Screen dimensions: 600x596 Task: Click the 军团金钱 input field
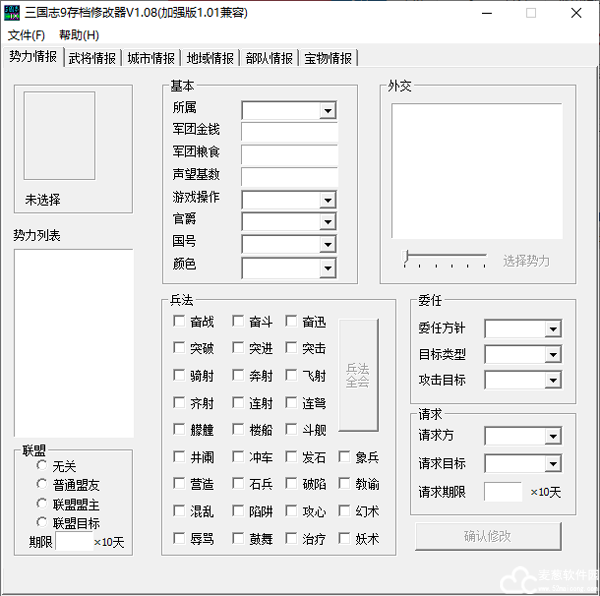[289, 132]
